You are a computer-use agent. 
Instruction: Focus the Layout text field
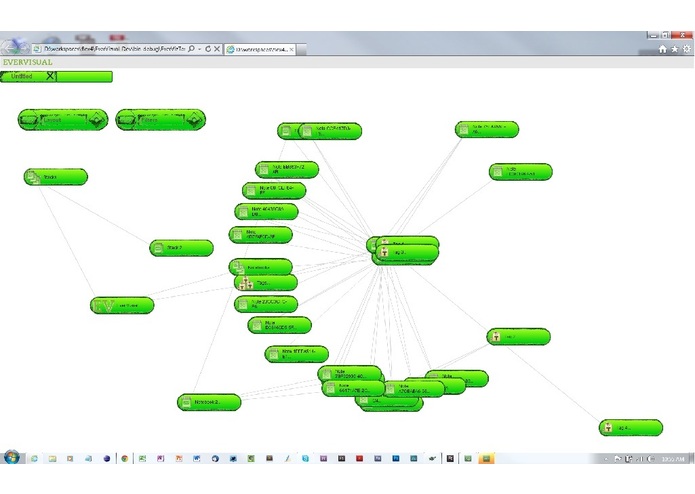pos(63,120)
